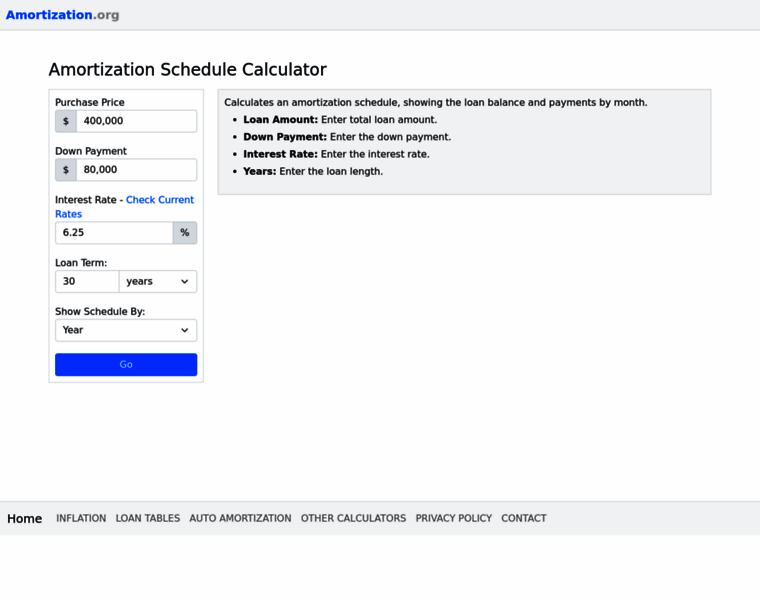
Task: Click the dollar sign beside Down Payment
Action: (66, 170)
